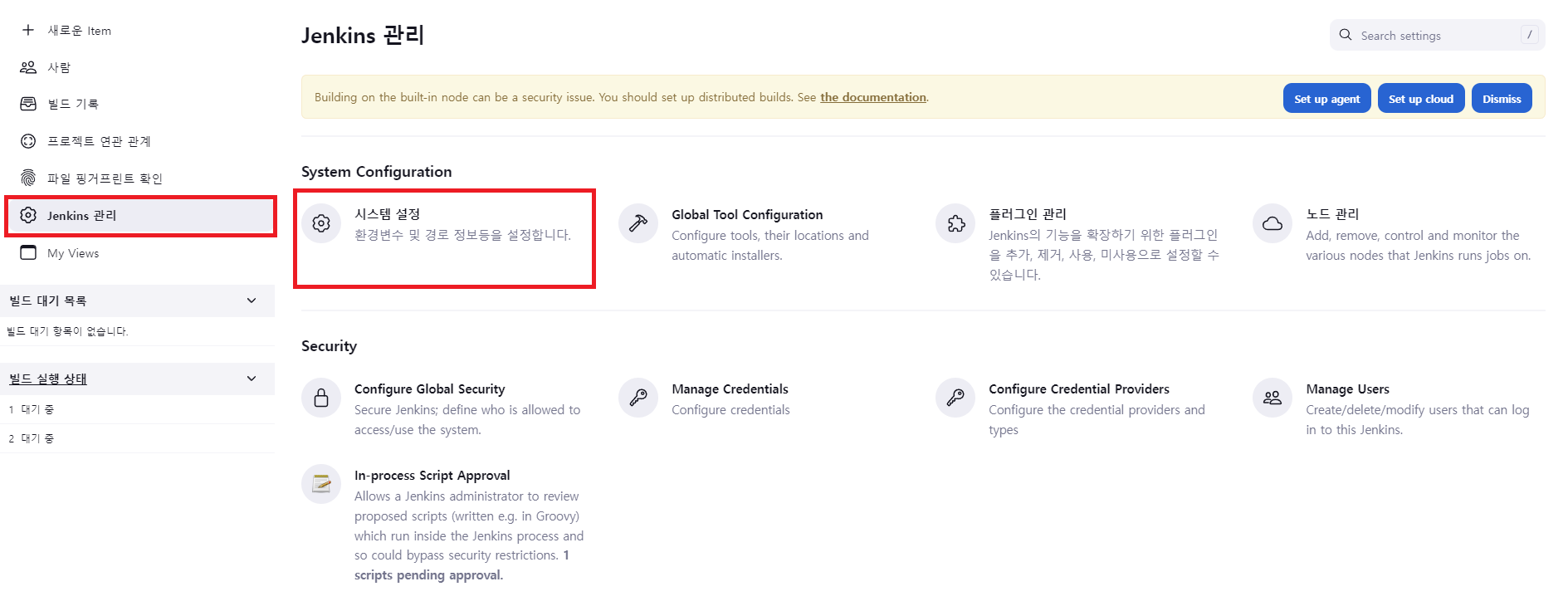Click the 빌드 실행 상태 header link
1568x606 pixels.
point(48,379)
